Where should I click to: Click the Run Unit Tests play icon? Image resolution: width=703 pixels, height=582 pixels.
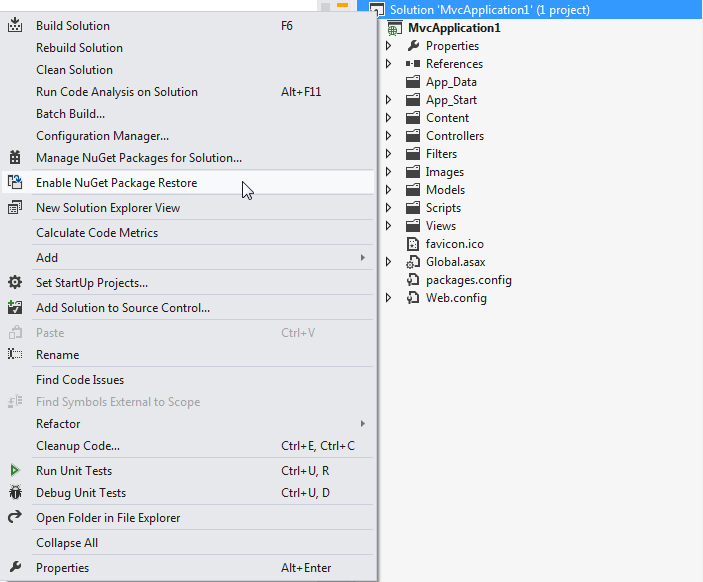point(15,470)
